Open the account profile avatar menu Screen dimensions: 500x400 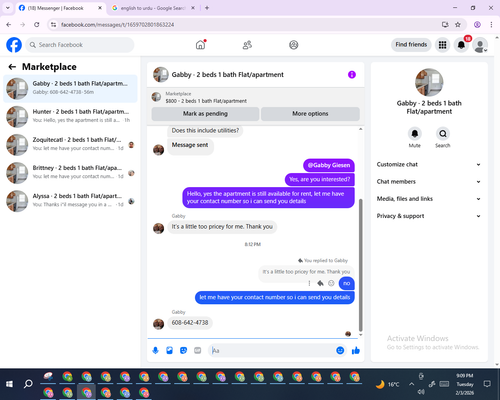click(480, 45)
